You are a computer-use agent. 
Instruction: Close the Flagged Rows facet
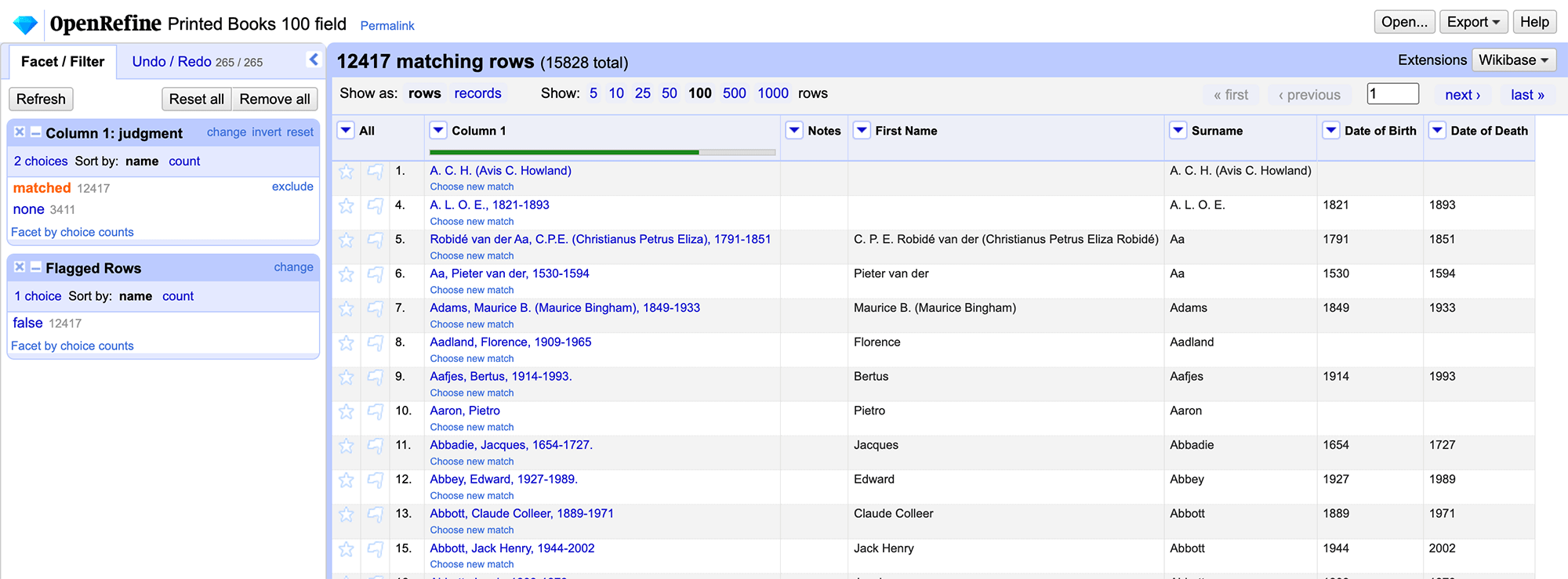(x=20, y=267)
